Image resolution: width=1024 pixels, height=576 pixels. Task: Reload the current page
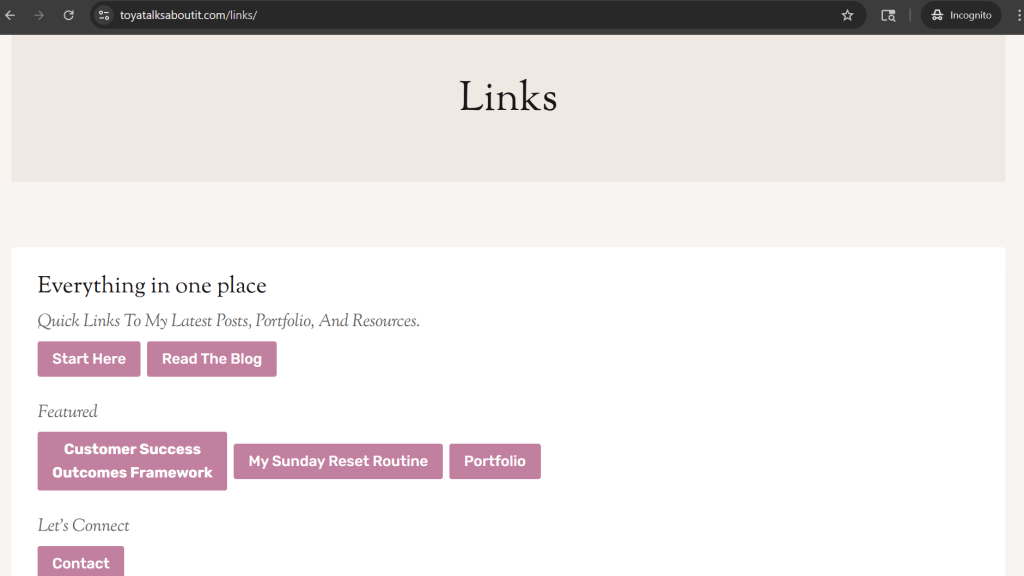click(68, 15)
